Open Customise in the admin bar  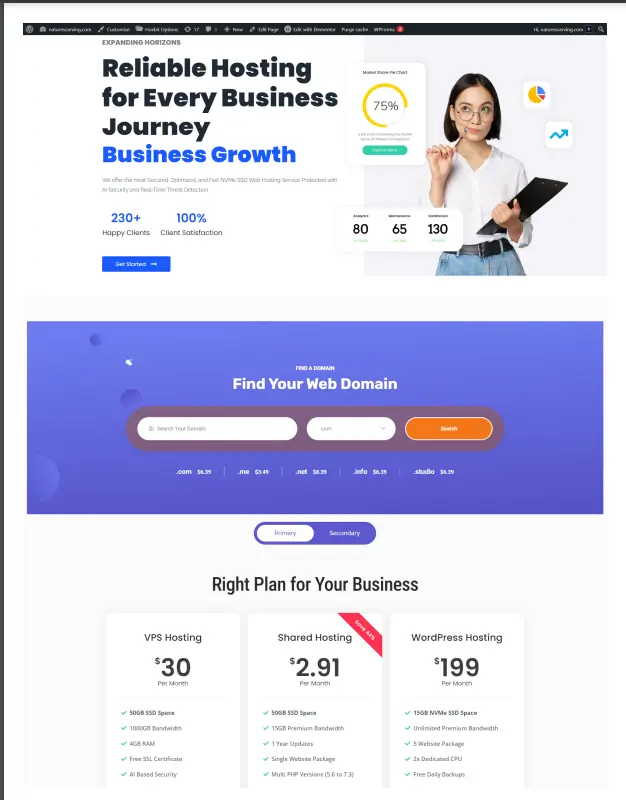(x=114, y=29)
